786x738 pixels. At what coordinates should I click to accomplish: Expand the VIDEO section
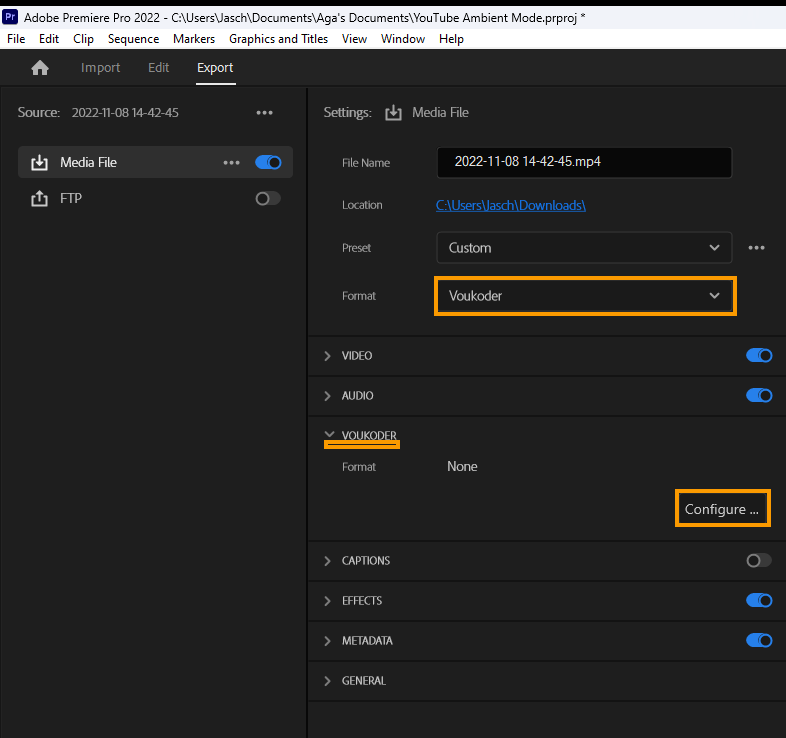[327, 356]
